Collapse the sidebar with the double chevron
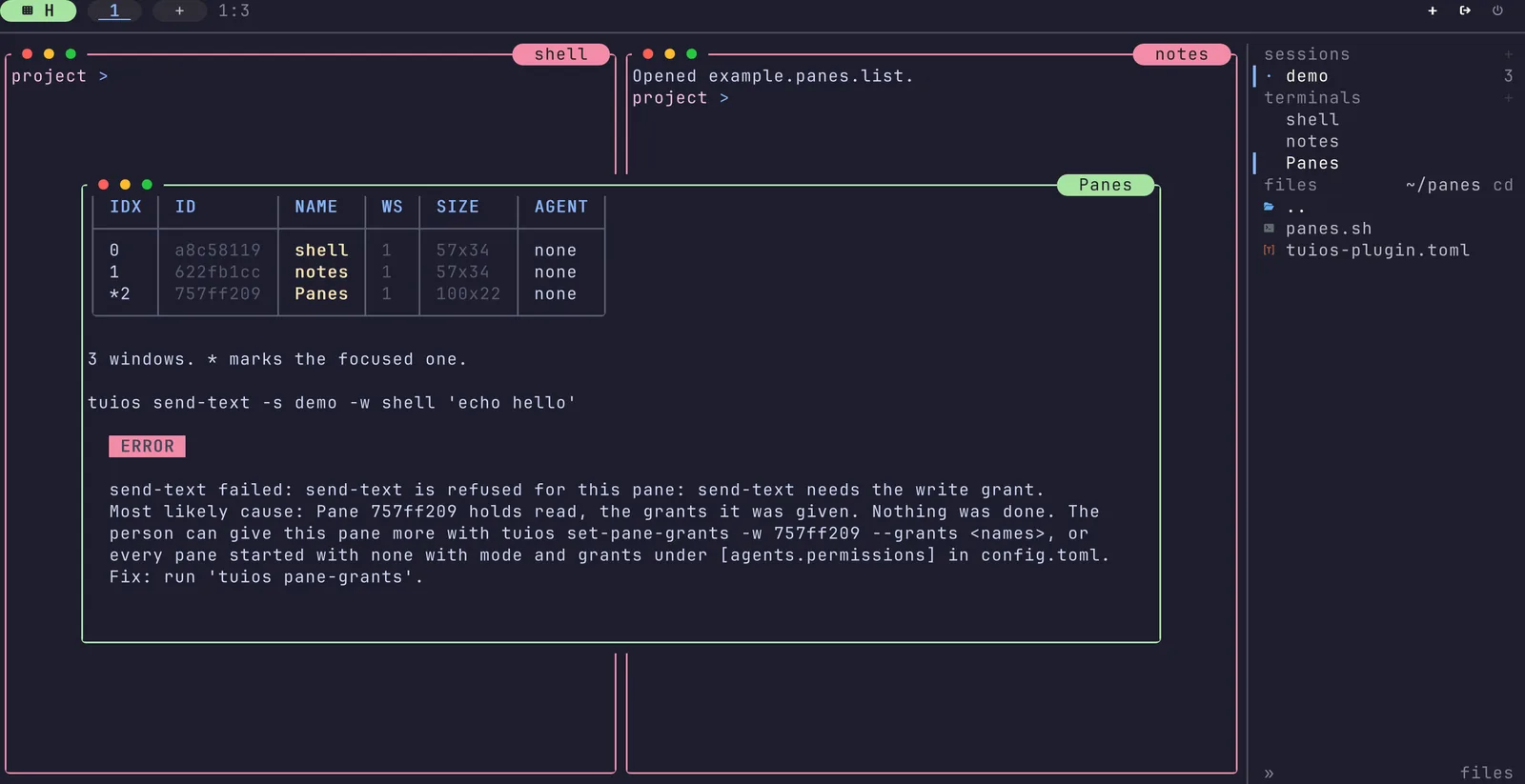The width and height of the screenshot is (1525, 784). click(x=1269, y=774)
